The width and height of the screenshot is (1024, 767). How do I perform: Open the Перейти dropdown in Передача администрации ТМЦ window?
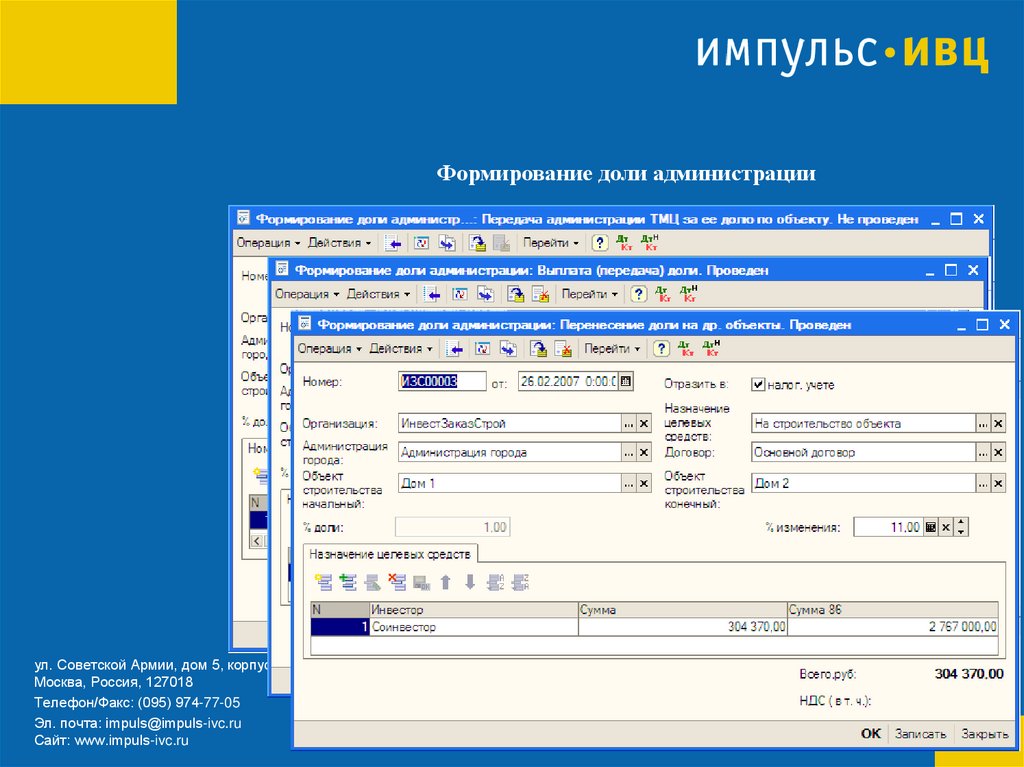tap(551, 243)
